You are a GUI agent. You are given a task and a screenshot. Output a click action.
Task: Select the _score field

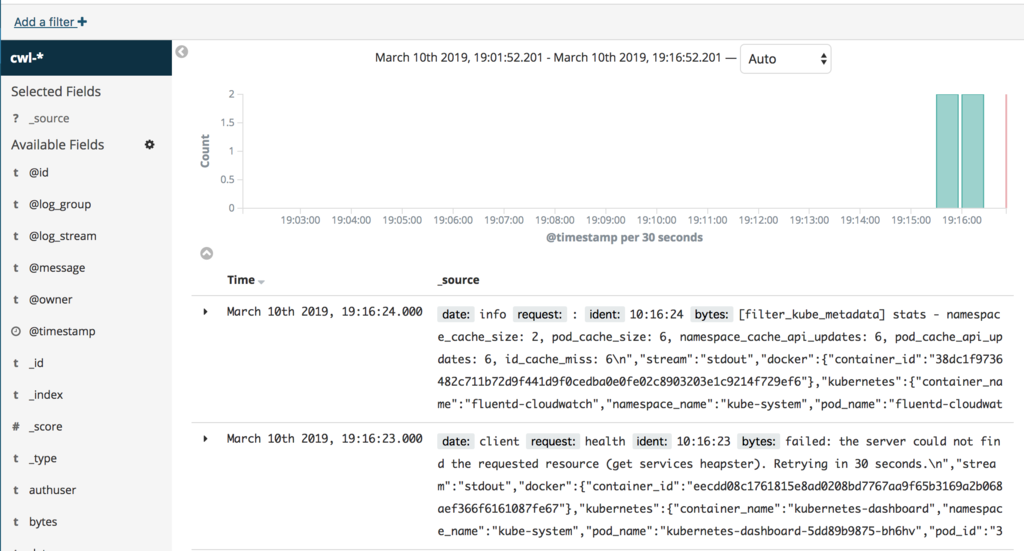click(x=46, y=426)
